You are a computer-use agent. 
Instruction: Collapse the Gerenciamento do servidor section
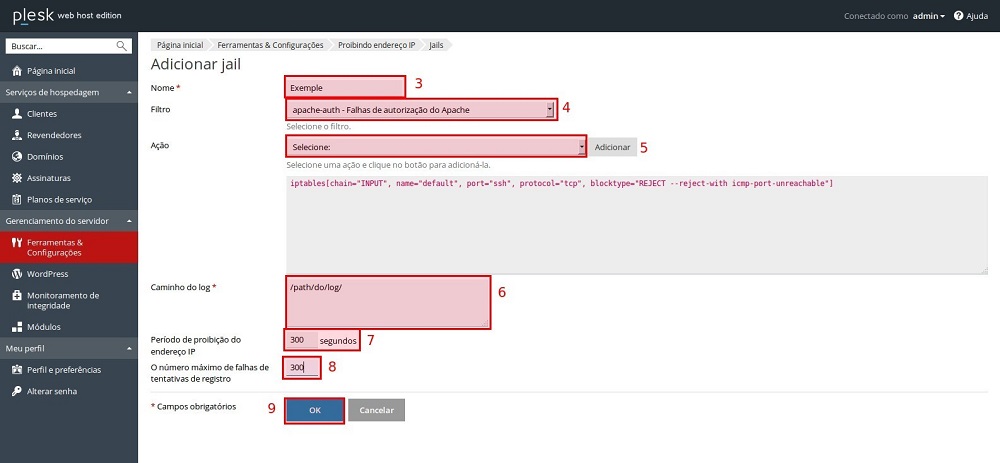tap(128, 220)
